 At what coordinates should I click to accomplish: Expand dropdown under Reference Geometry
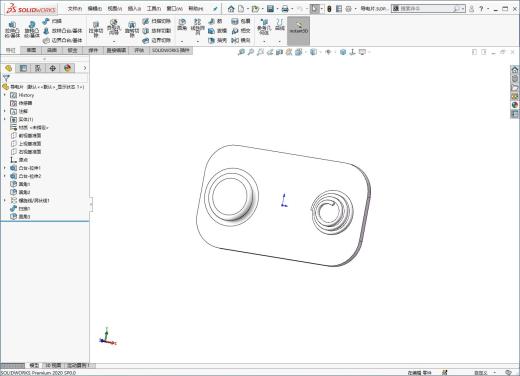[x=264, y=41]
